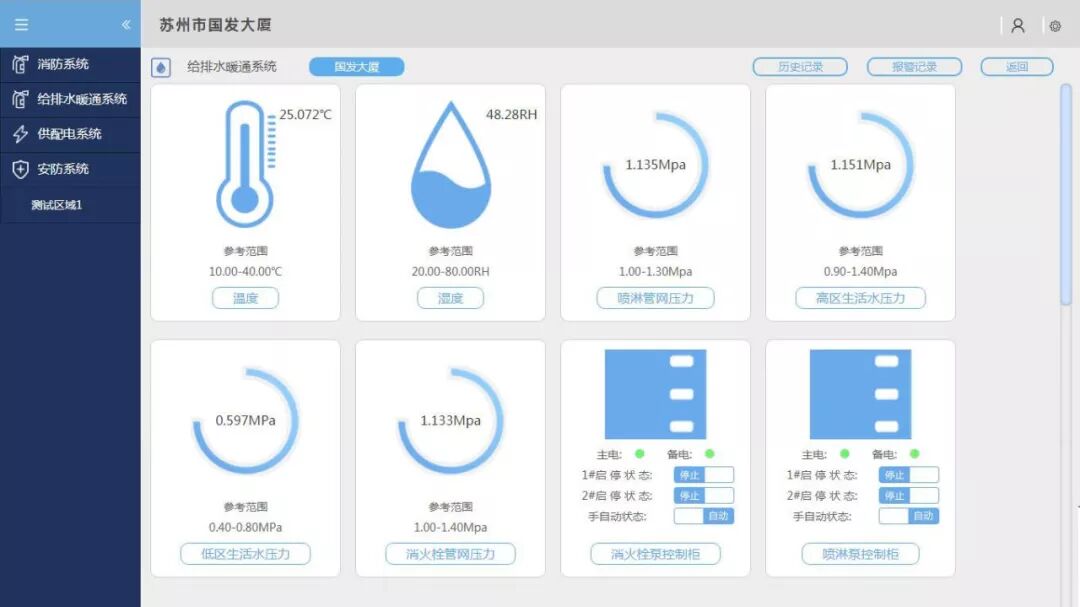Click the 1.135Mpa pressure gauge
This screenshot has height=607, width=1080.
(x=656, y=165)
